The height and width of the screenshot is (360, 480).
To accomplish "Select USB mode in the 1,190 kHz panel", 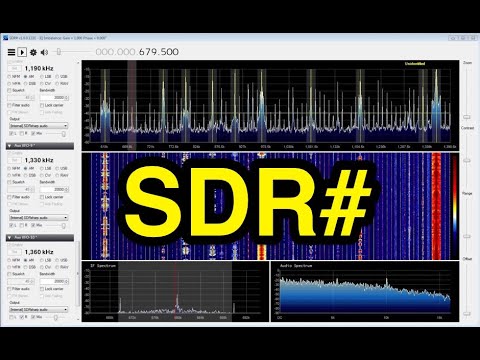I will tap(61, 77).
